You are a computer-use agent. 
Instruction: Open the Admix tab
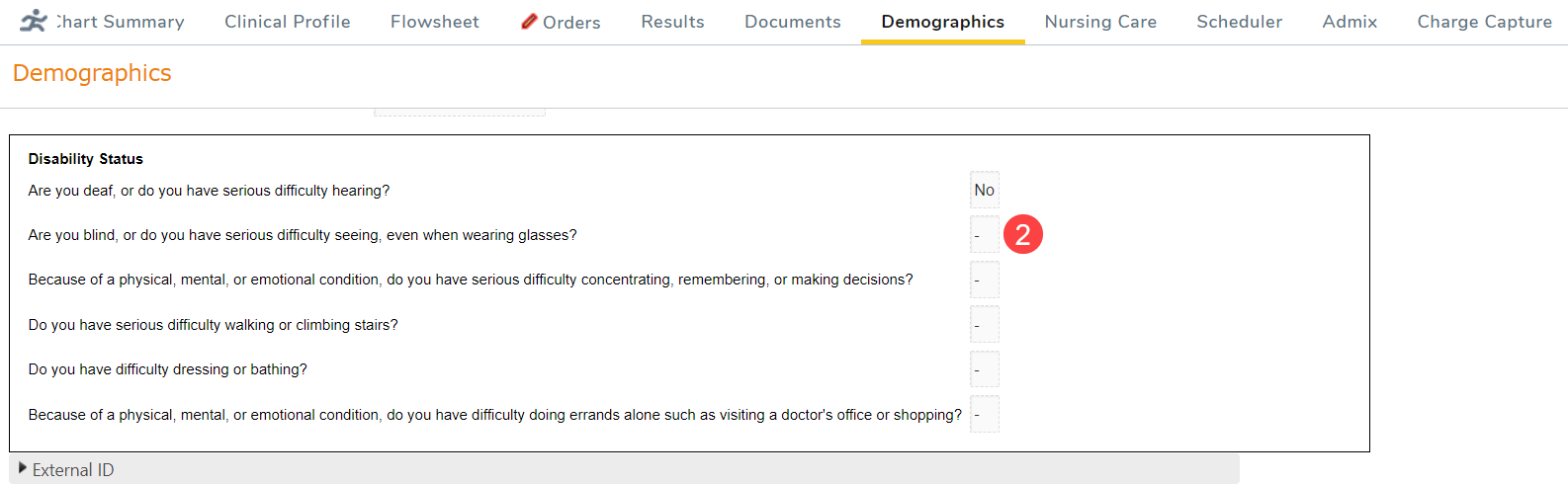pos(1350,22)
